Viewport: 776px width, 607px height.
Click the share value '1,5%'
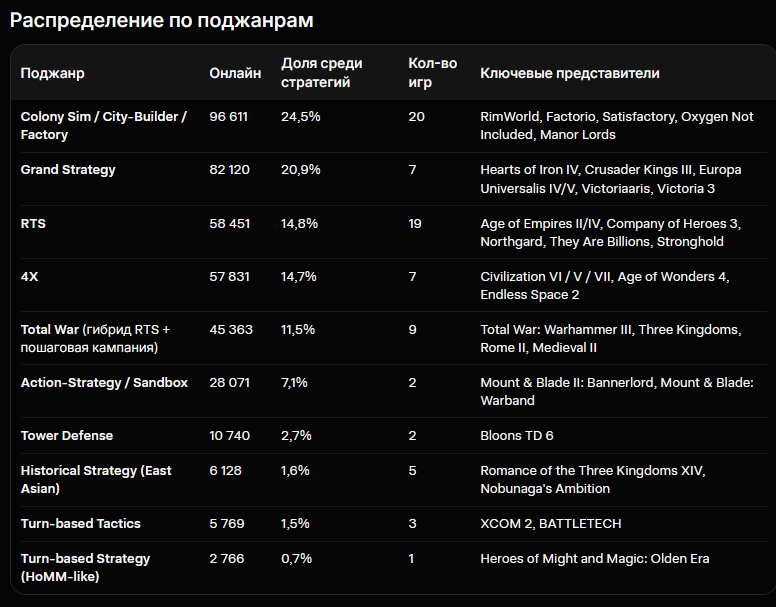pyautogui.click(x=295, y=523)
